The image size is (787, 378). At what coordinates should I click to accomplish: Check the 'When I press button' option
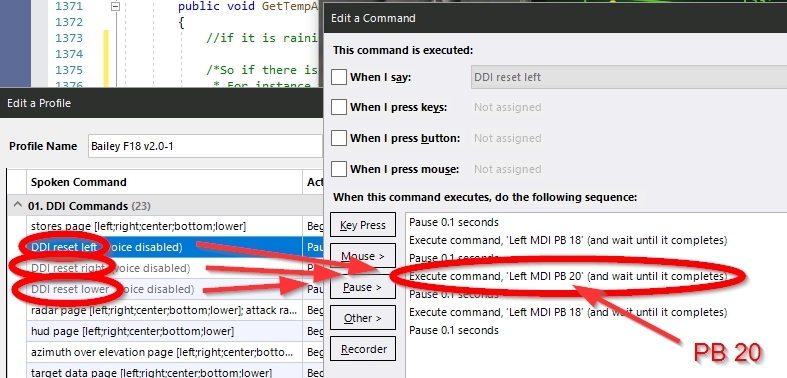[x=339, y=138]
